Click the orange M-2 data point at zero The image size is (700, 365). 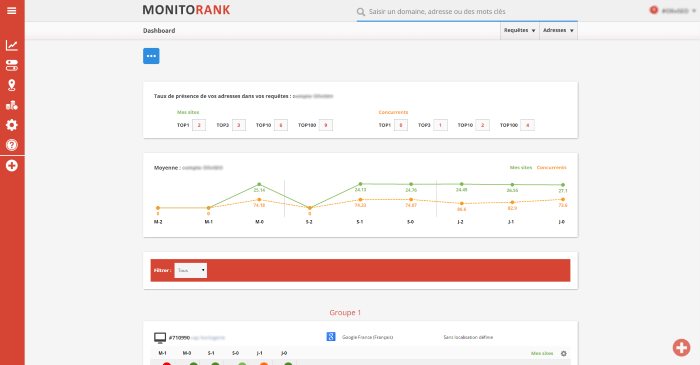158,208
